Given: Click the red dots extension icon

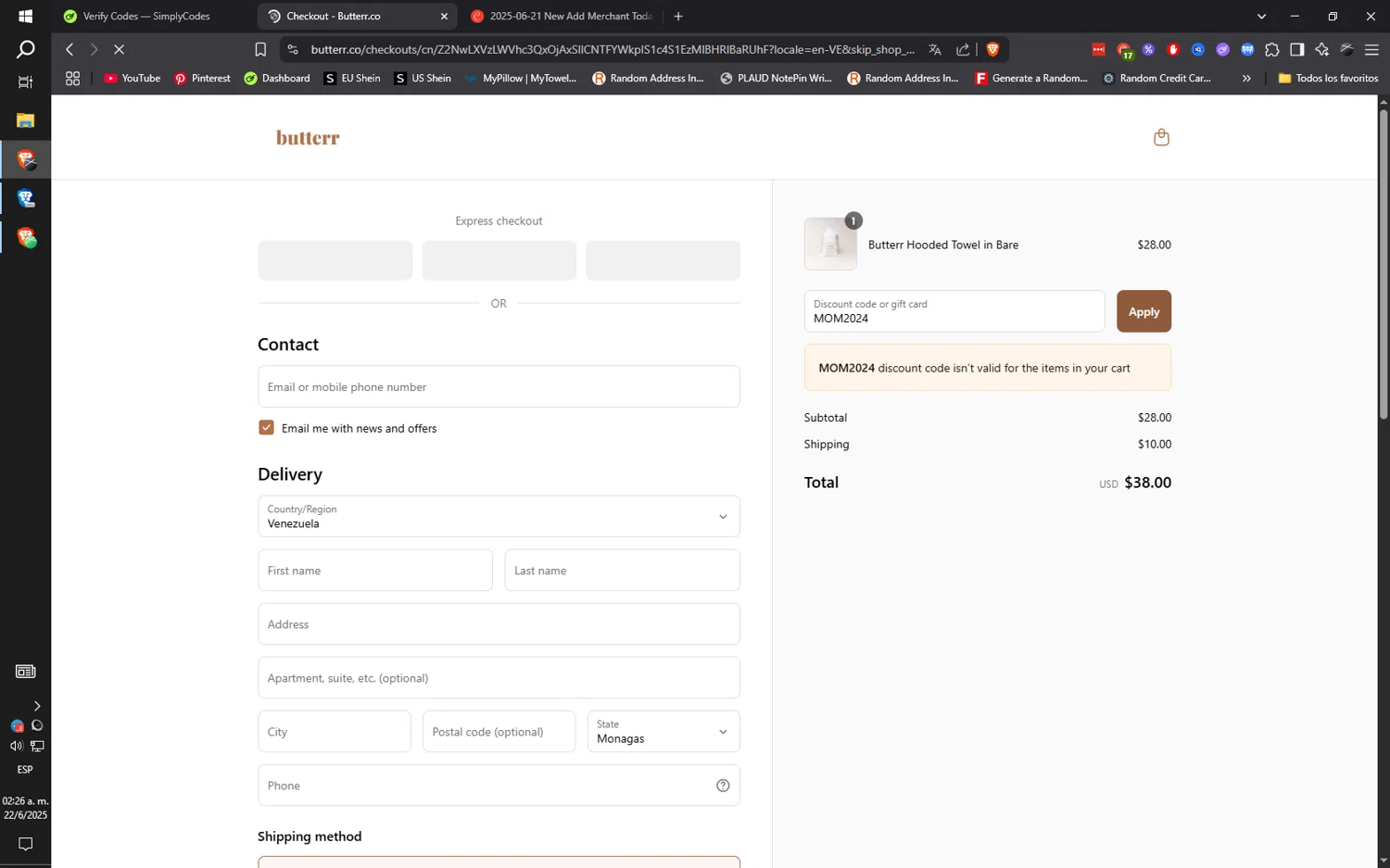Looking at the screenshot, I should pos(1098,49).
